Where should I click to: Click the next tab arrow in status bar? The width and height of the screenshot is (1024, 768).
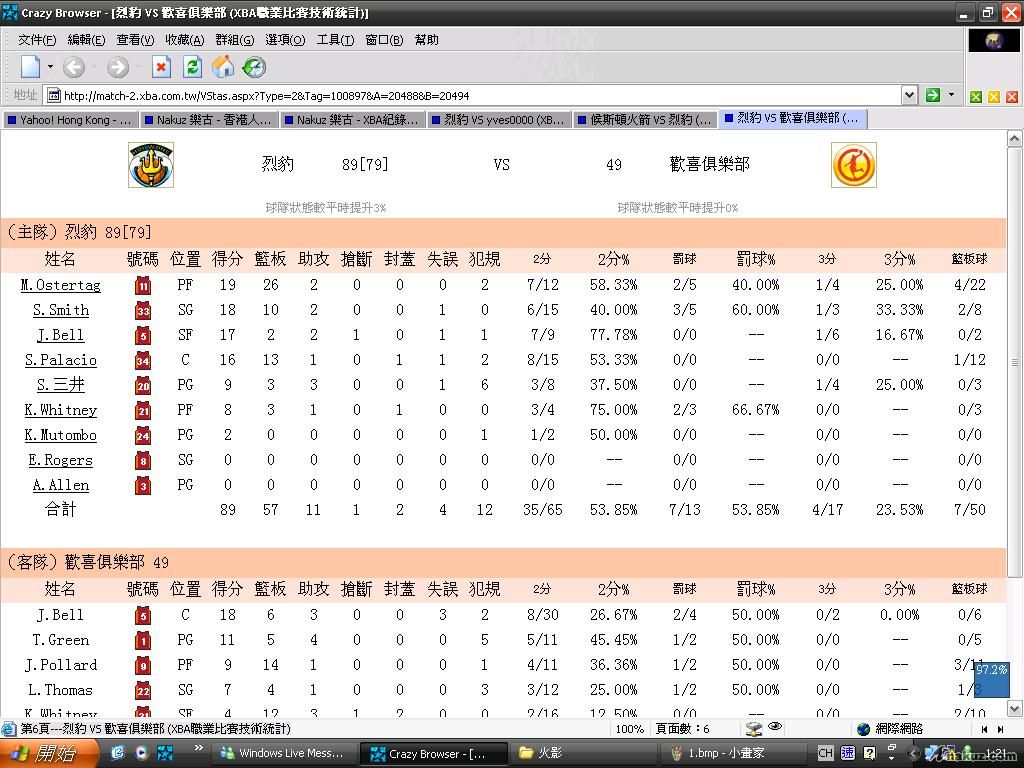[1000, 729]
